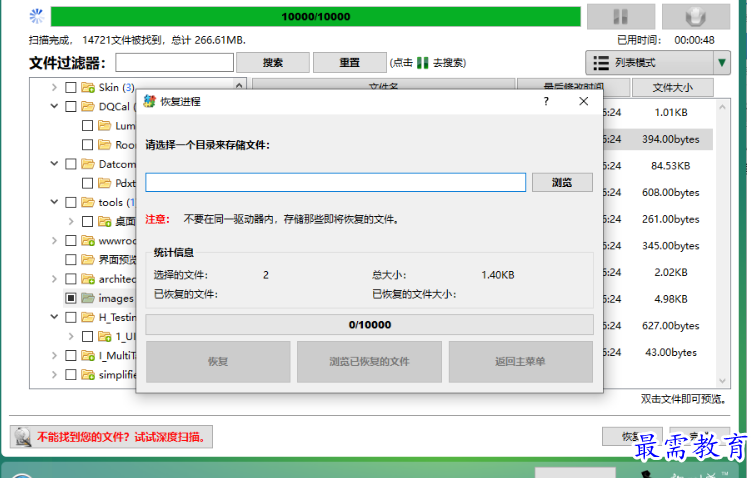Click 浏览已恢复的文件 button
Image resolution: width=756 pixels, height=478 pixels.
pyautogui.click(x=369, y=362)
